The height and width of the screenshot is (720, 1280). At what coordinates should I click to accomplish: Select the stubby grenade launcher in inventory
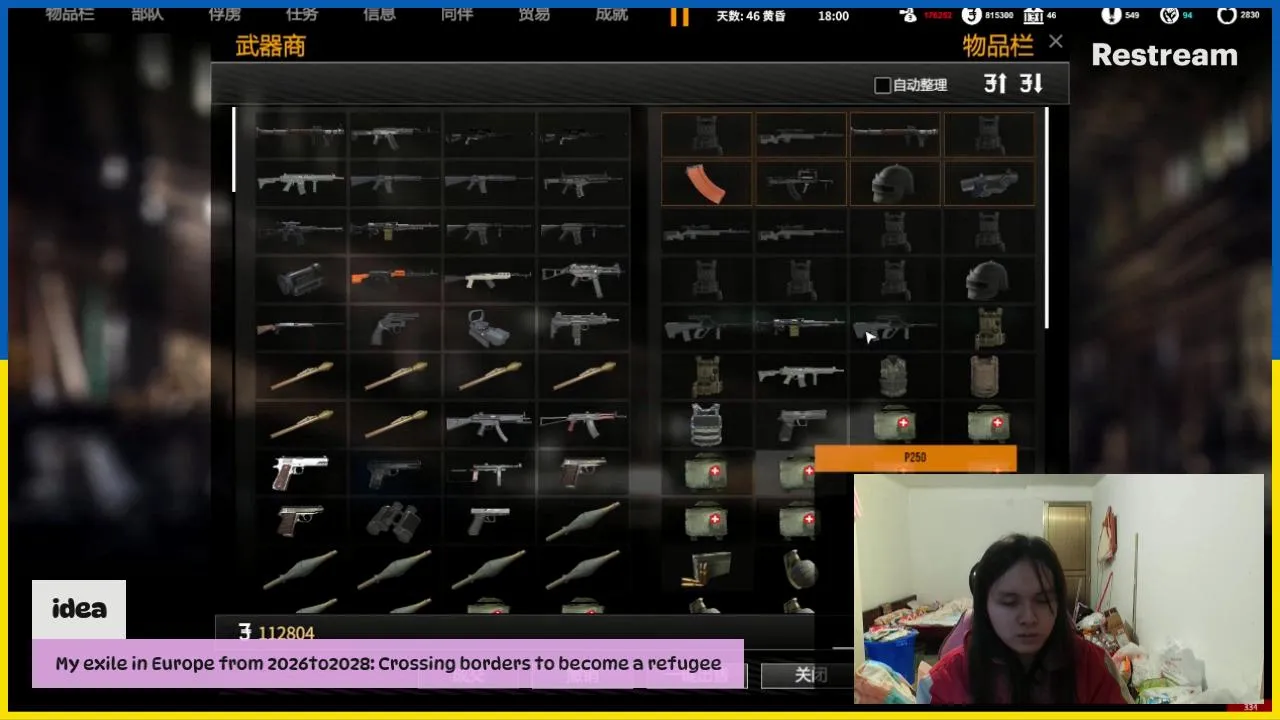pyautogui.click(x=988, y=183)
